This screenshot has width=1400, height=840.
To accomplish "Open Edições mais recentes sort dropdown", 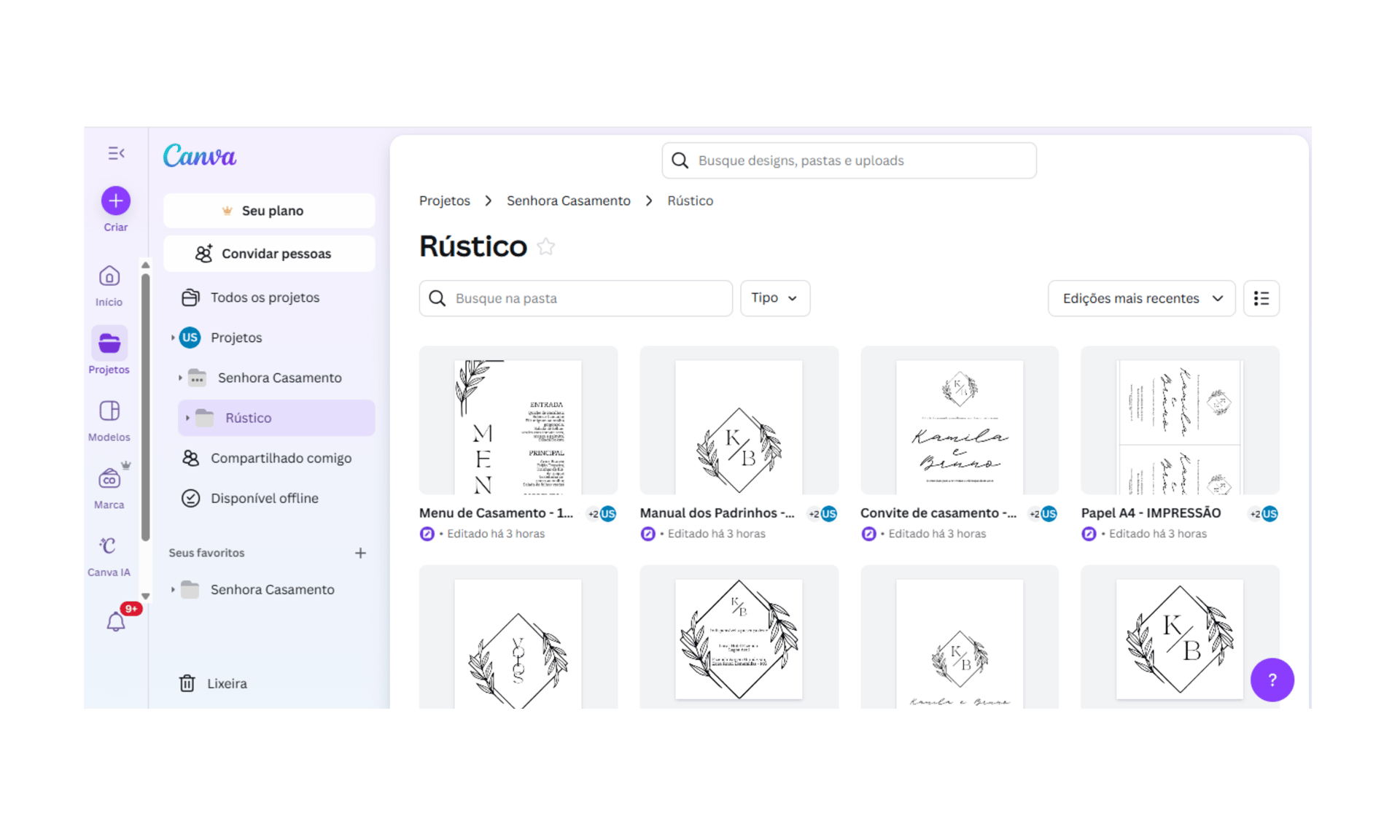I will coord(1141,298).
